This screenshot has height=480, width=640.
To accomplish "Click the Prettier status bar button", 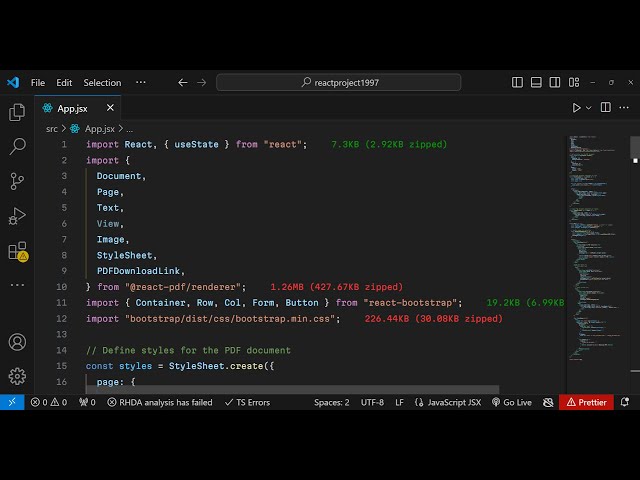I will 586,402.
